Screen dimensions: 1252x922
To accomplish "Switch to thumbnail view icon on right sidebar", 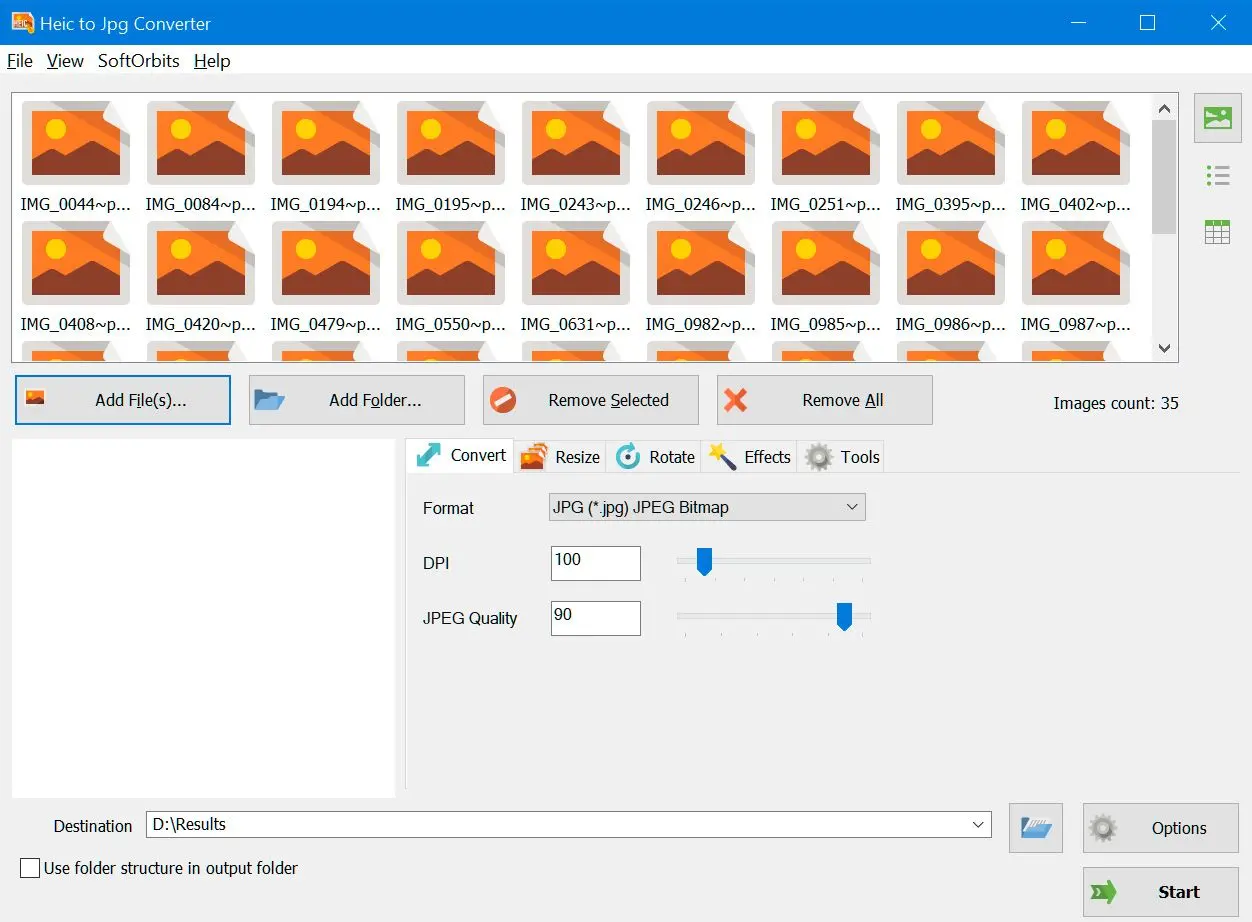I will pyautogui.click(x=1217, y=117).
